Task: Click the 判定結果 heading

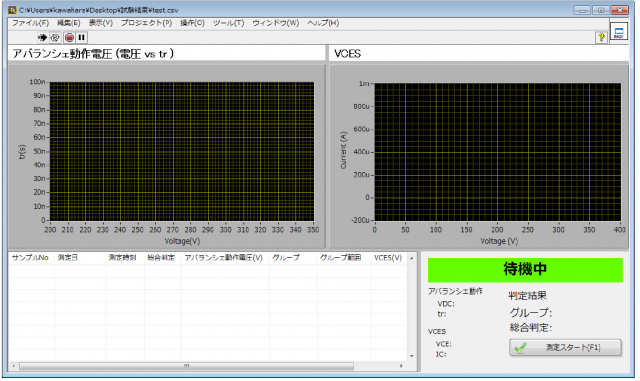Action: click(527, 296)
